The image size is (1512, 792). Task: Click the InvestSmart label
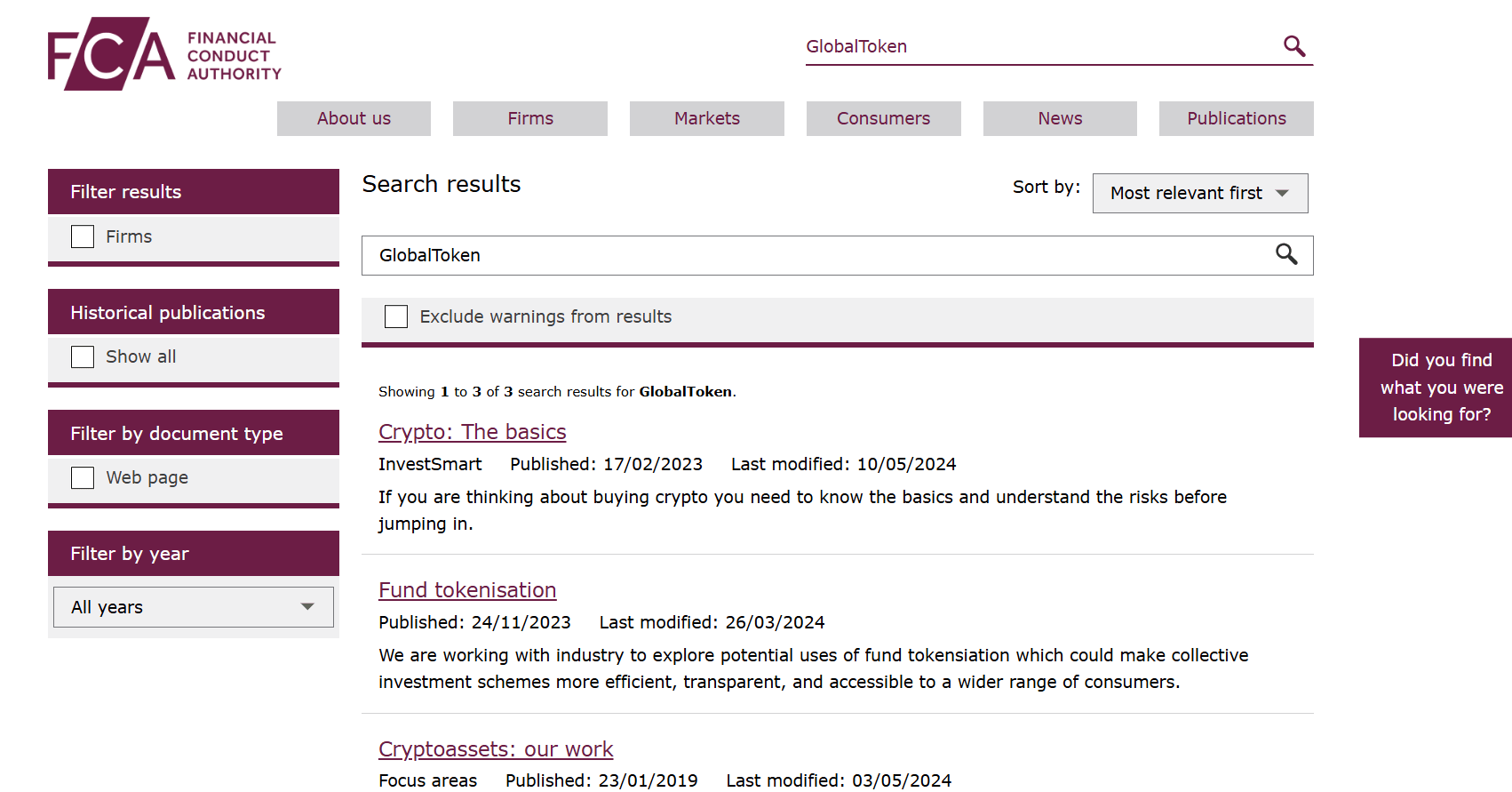[430, 464]
